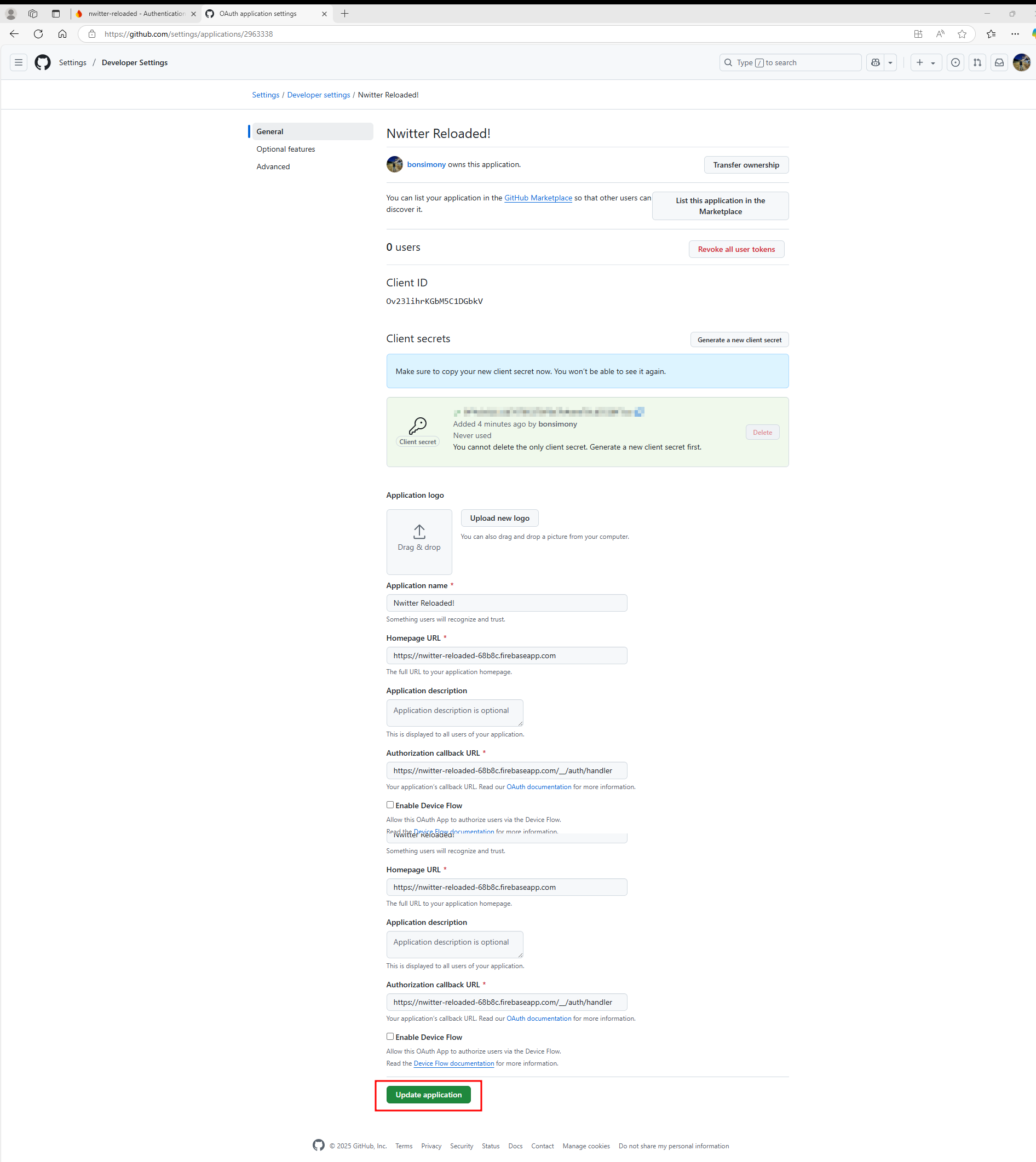Click the green Update application button
The width and height of the screenshot is (1036, 1162).
[429, 1095]
